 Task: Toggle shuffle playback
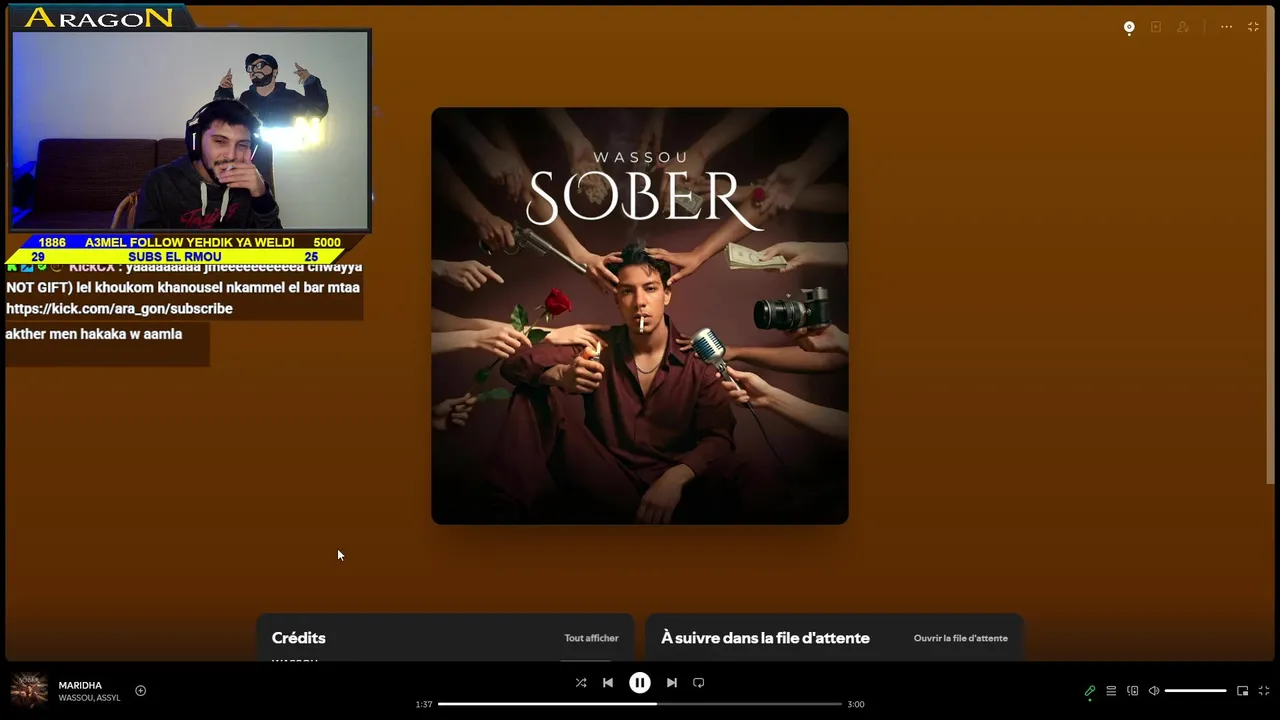pos(581,683)
